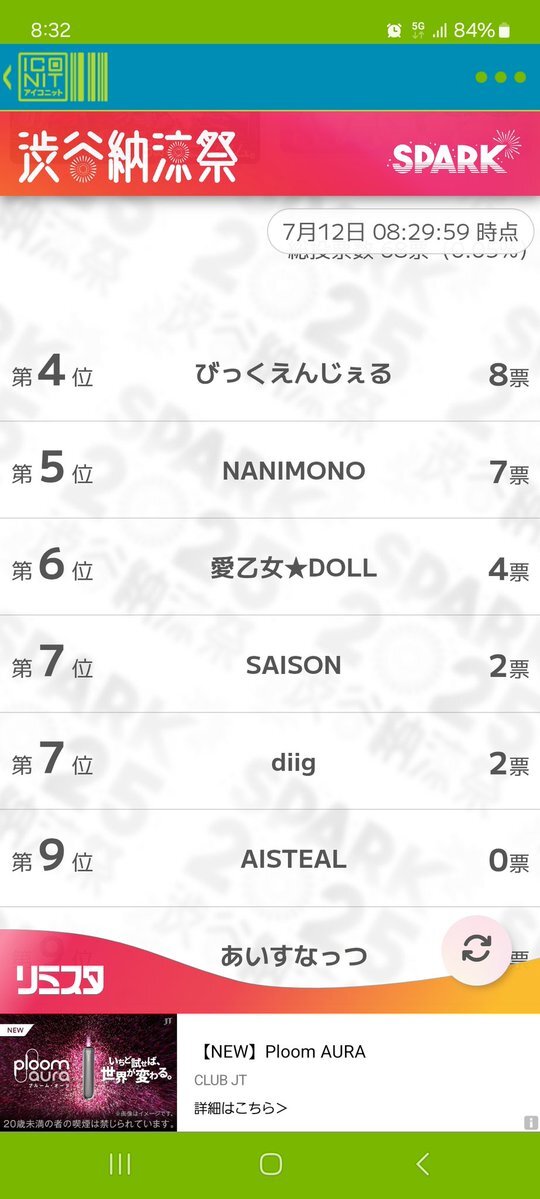Open the Ploom AURA ad thumbnail

tap(89, 1072)
